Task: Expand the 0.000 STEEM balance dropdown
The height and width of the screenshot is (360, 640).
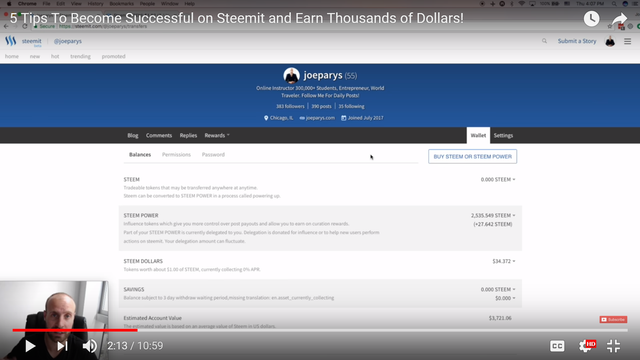Action: click(498, 180)
